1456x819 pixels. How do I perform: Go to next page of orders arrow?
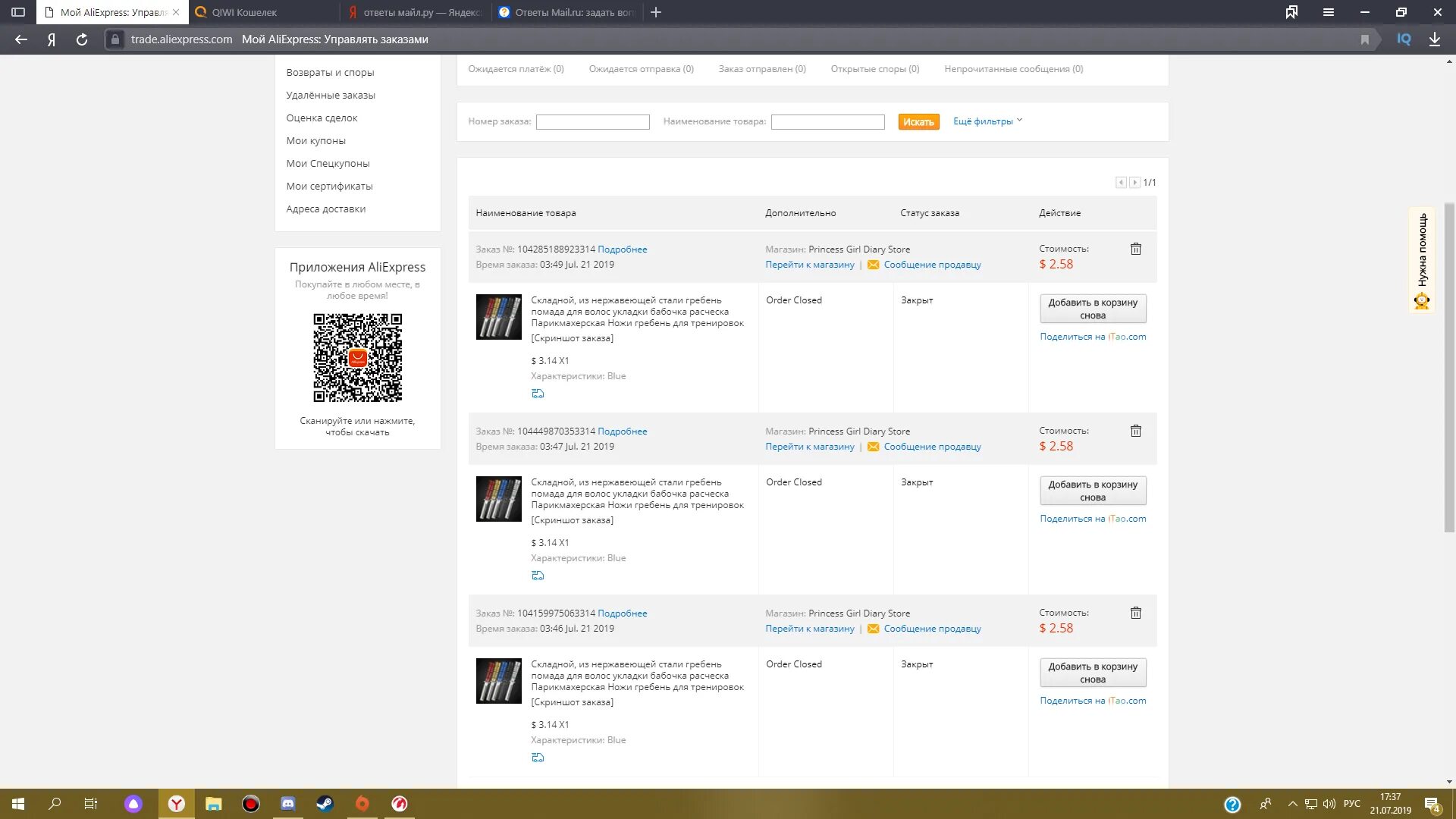(x=1134, y=183)
